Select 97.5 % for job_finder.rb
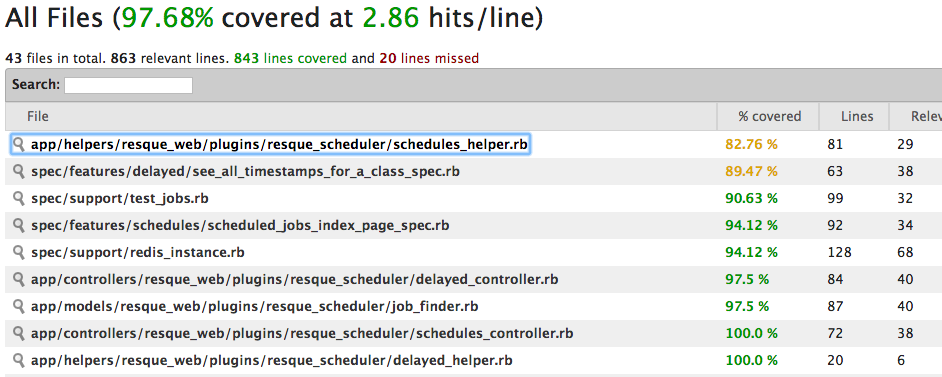The width and height of the screenshot is (942, 377). pyautogui.click(x=747, y=306)
